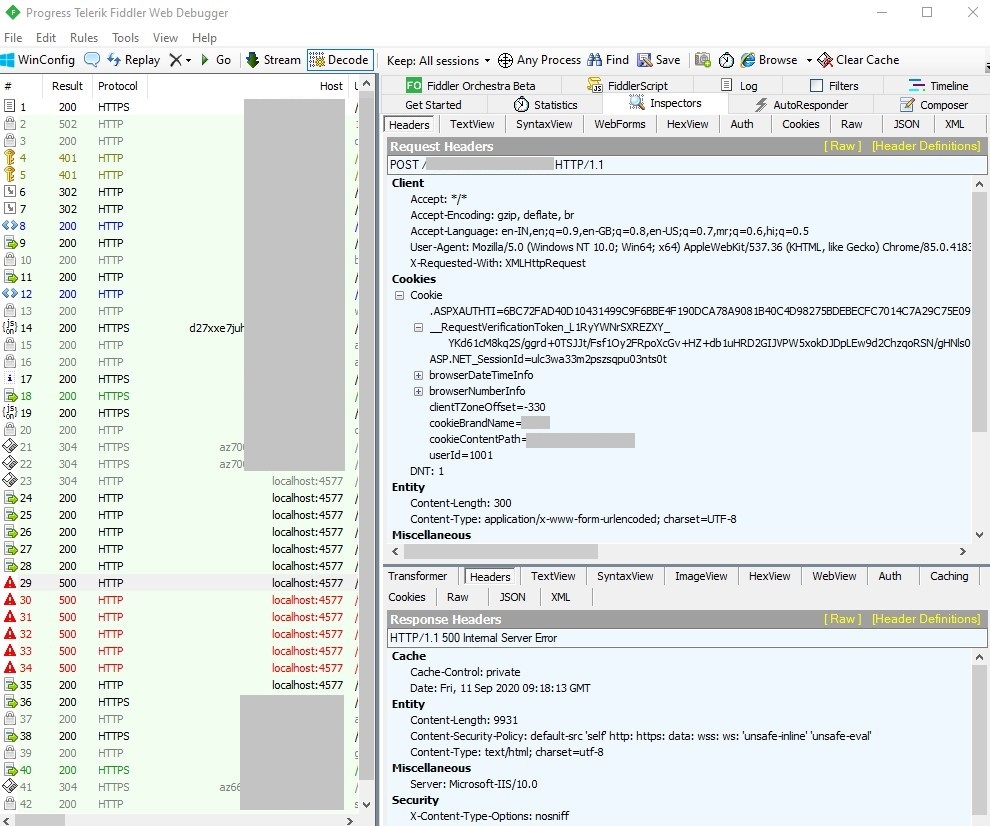Click the Find binoculars button
990x826 pixels.
pyautogui.click(x=607, y=60)
